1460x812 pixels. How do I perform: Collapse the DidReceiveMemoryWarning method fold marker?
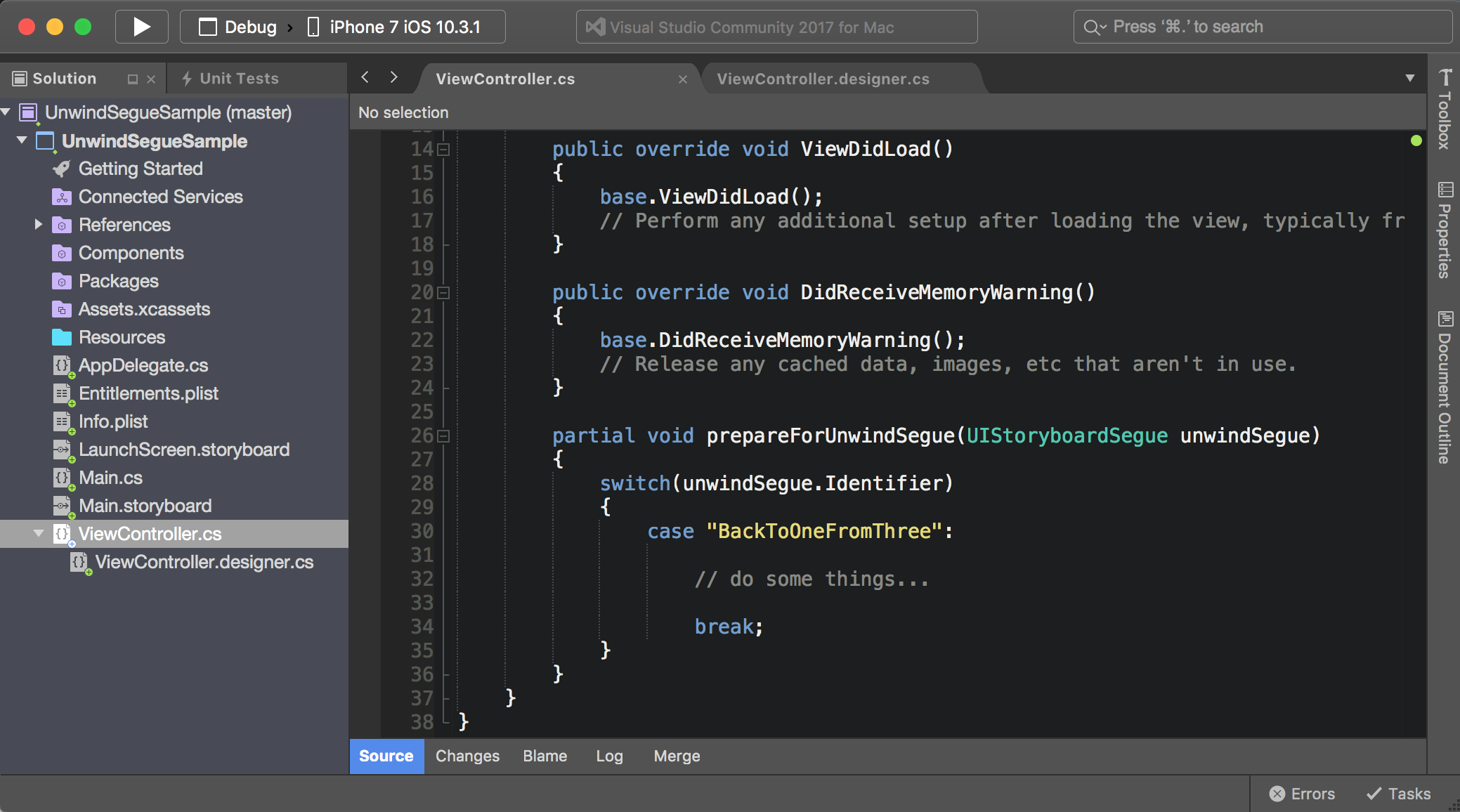443,292
